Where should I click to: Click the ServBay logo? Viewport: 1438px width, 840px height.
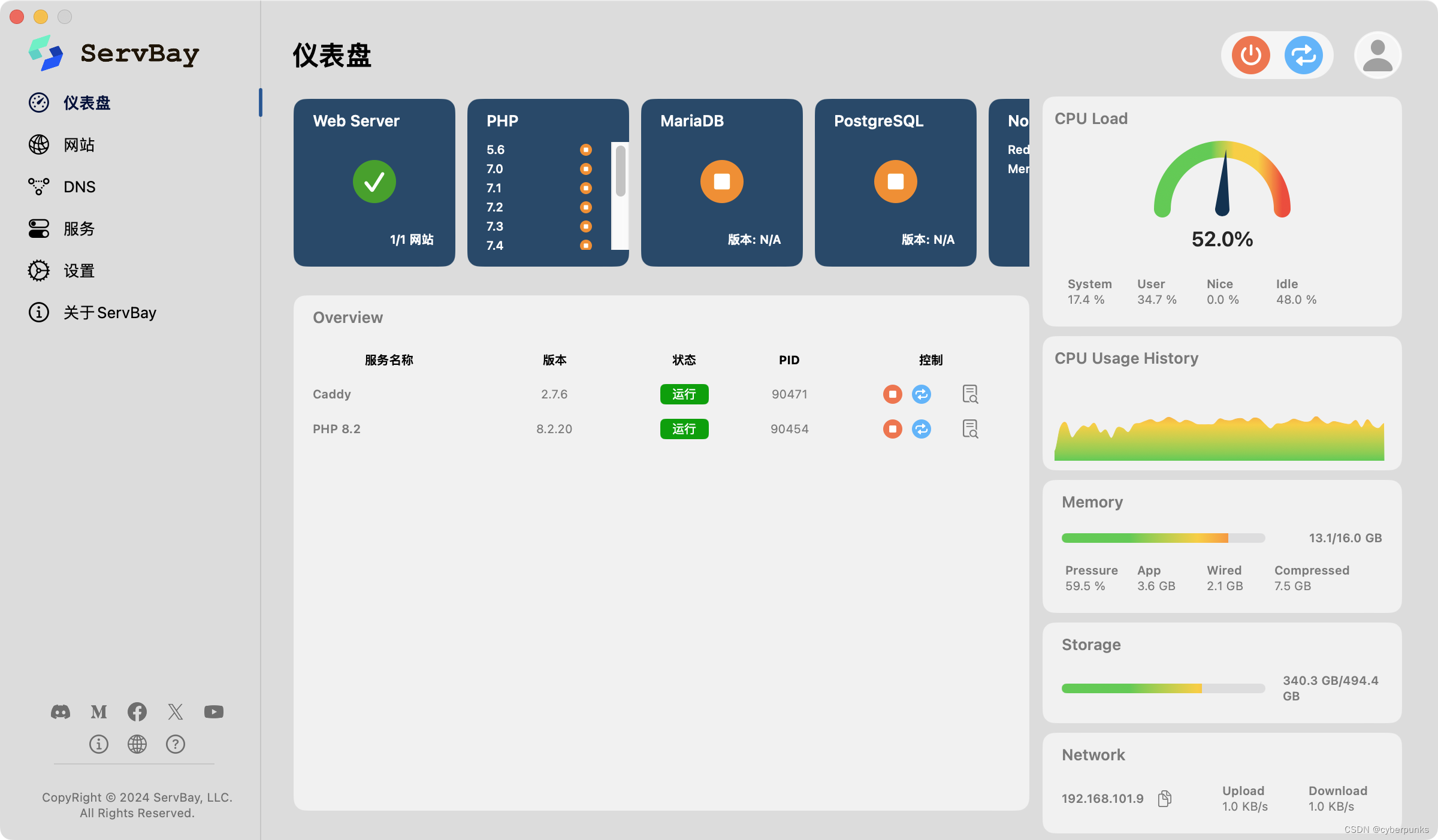tap(114, 53)
